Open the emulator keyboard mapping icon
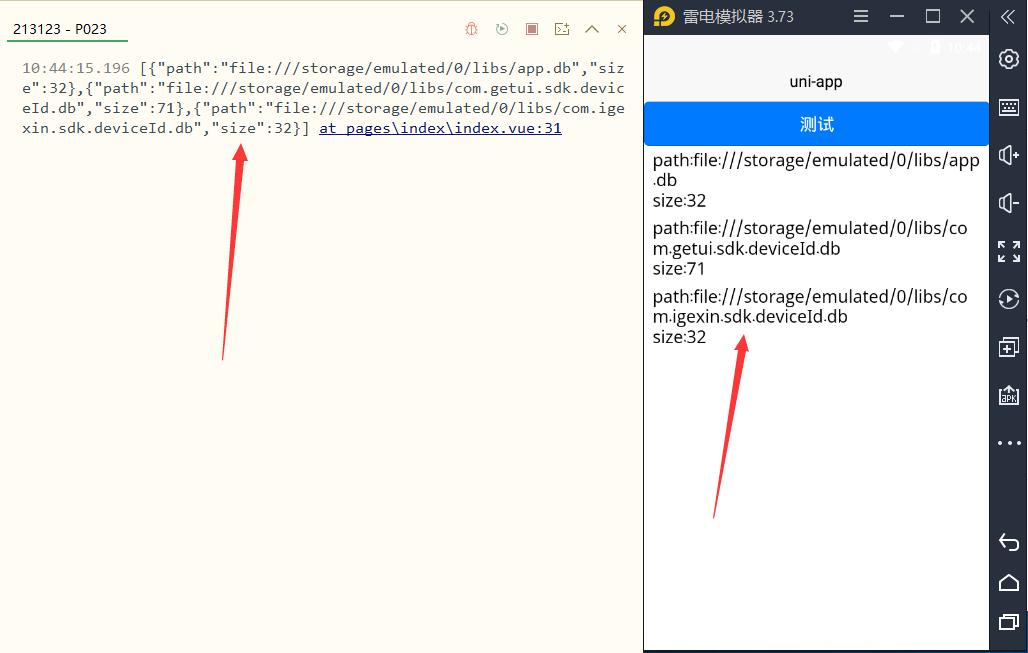The width and height of the screenshot is (1028, 653). 1009,107
